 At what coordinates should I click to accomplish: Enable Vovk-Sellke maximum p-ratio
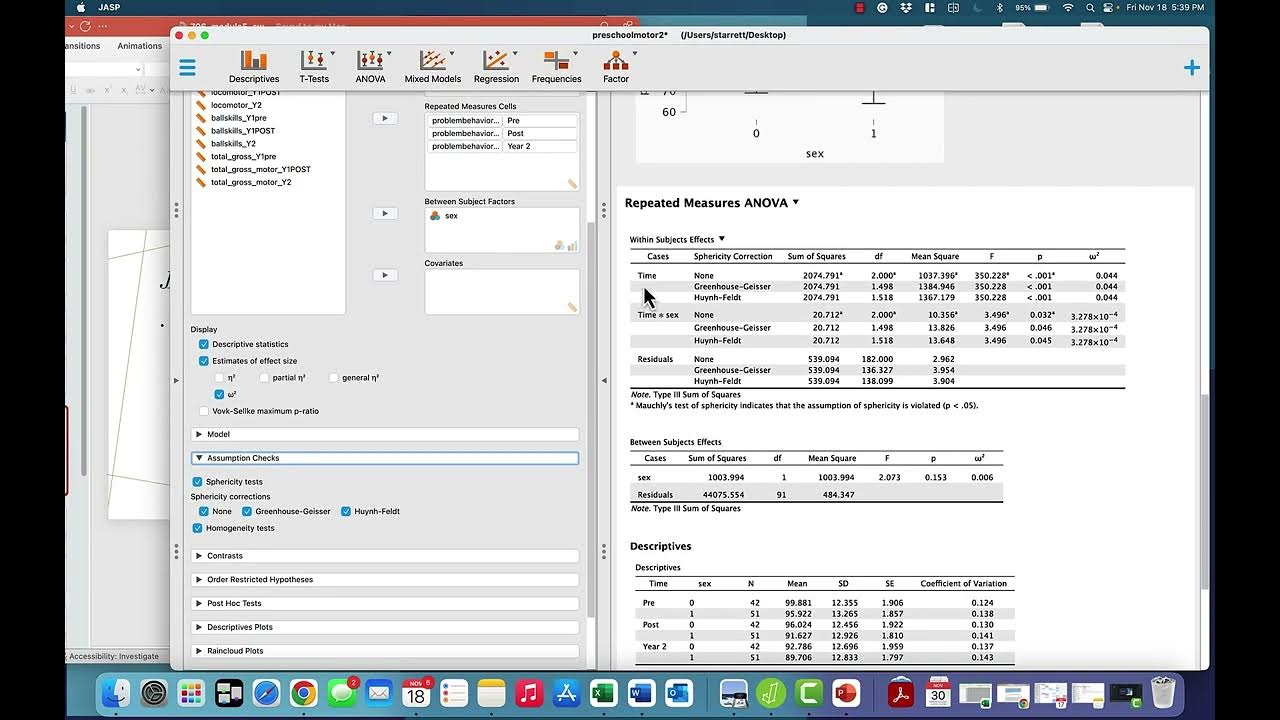pyautogui.click(x=204, y=411)
